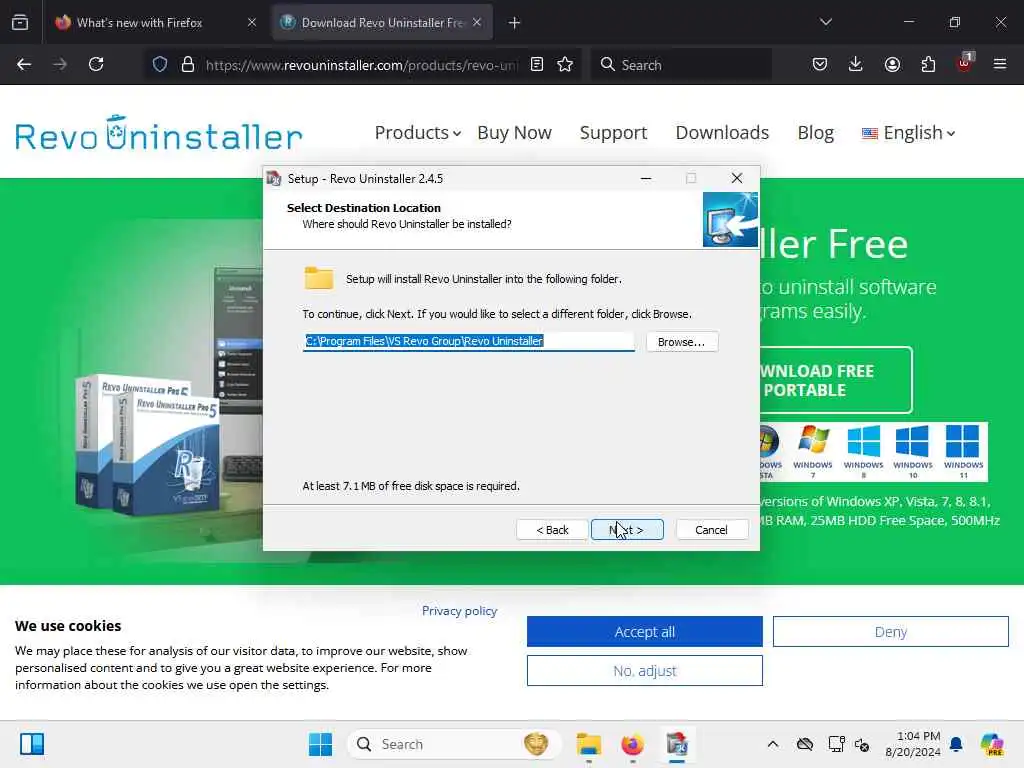The width and height of the screenshot is (1024, 768).
Task: Go back to the previous page
Action: (24, 64)
